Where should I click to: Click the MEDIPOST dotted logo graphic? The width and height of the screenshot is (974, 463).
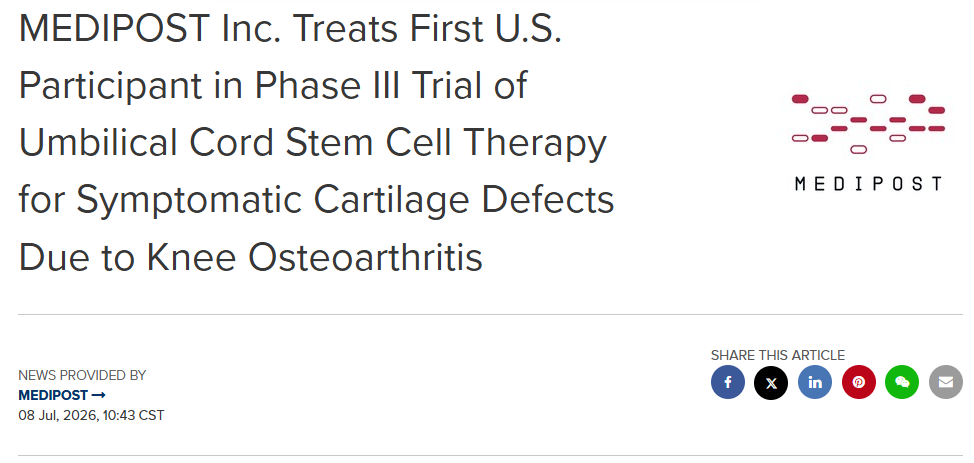pos(868,124)
